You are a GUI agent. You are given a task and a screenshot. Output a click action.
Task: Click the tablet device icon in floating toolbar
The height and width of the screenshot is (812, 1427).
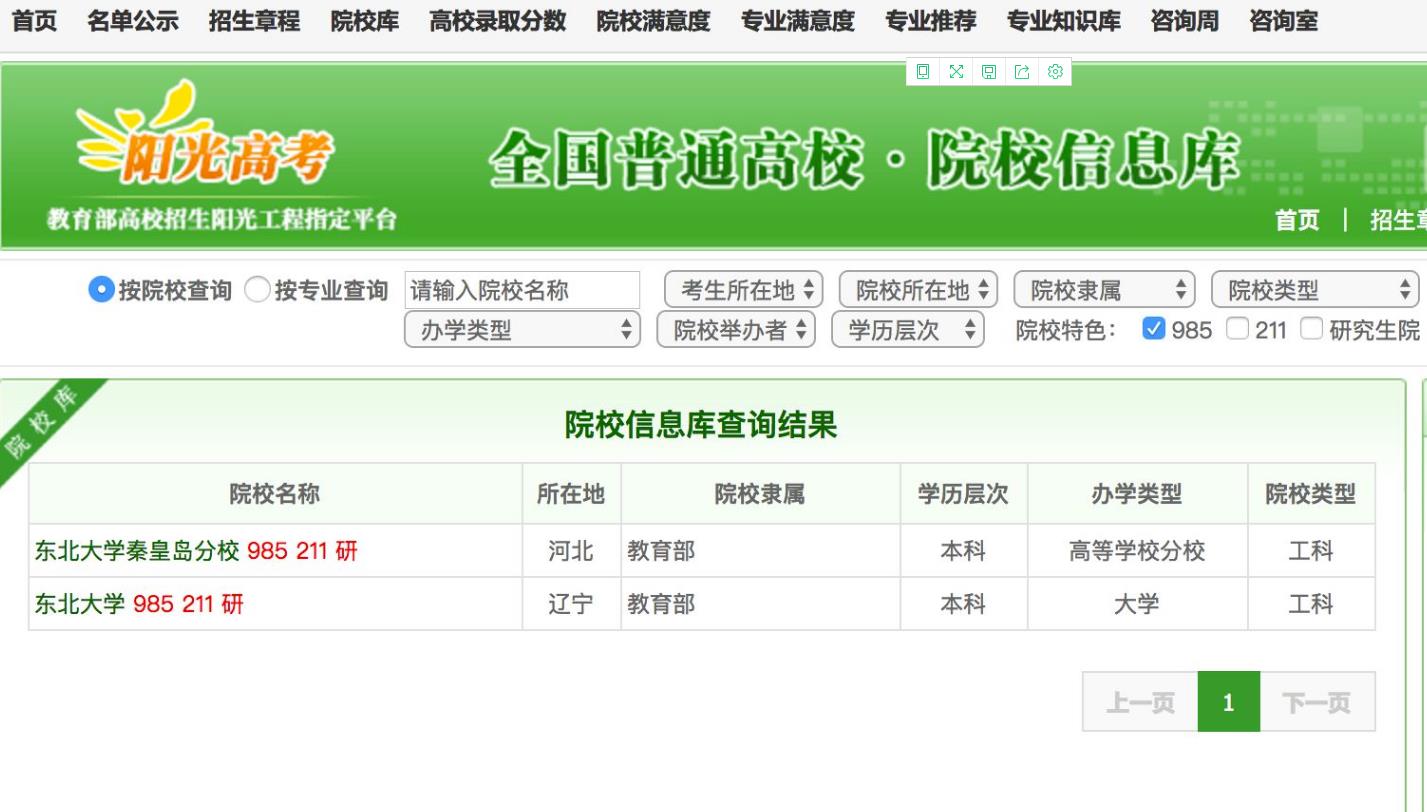point(923,71)
